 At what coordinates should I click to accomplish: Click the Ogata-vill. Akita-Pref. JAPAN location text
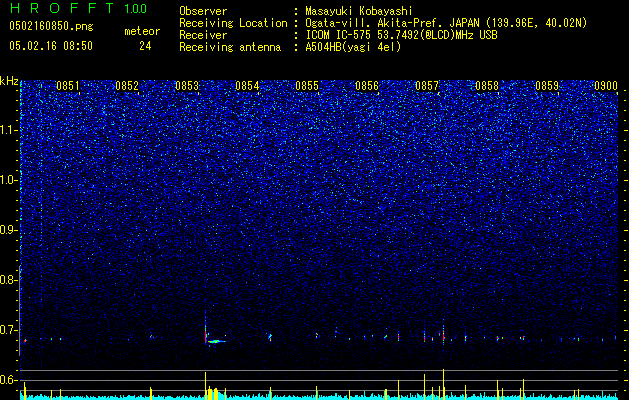click(446, 23)
